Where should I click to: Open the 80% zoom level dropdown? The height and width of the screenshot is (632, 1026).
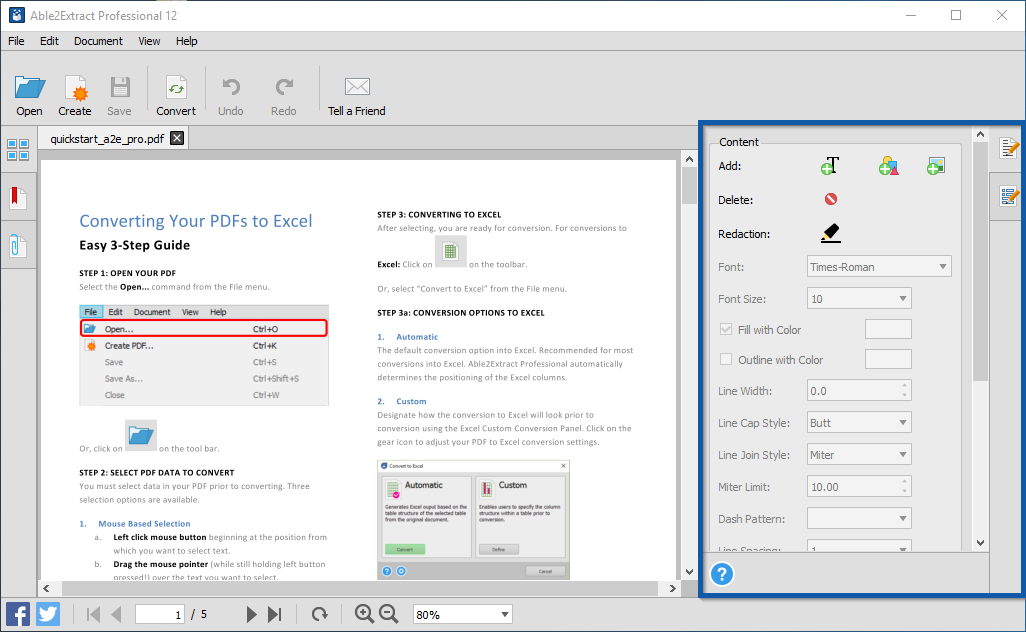[x=462, y=614]
